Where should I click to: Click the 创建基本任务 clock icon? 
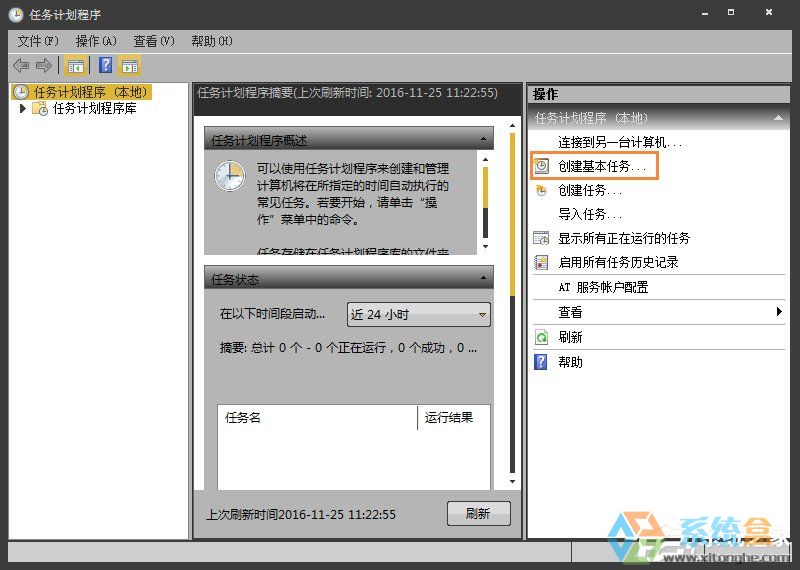[x=541, y=166]
